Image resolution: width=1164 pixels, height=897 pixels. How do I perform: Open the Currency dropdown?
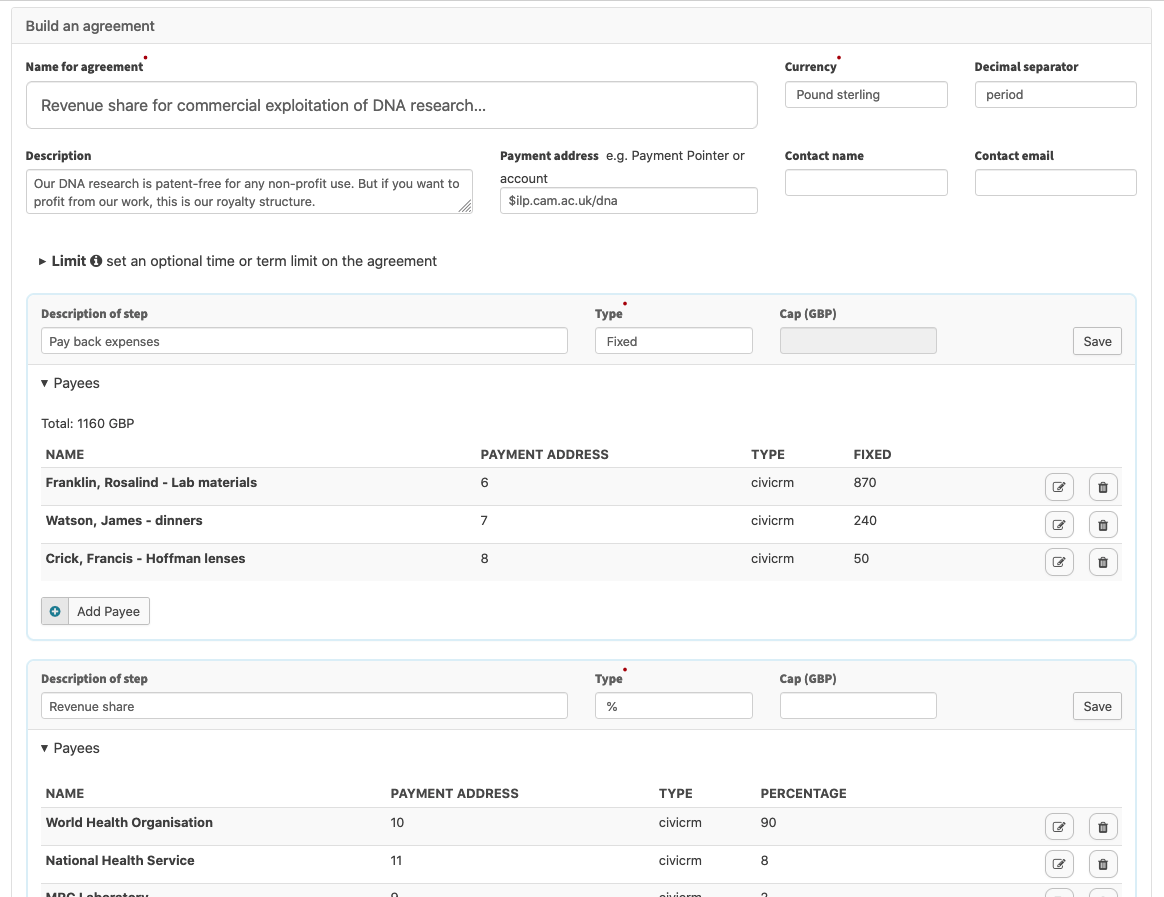pos(866,94)
